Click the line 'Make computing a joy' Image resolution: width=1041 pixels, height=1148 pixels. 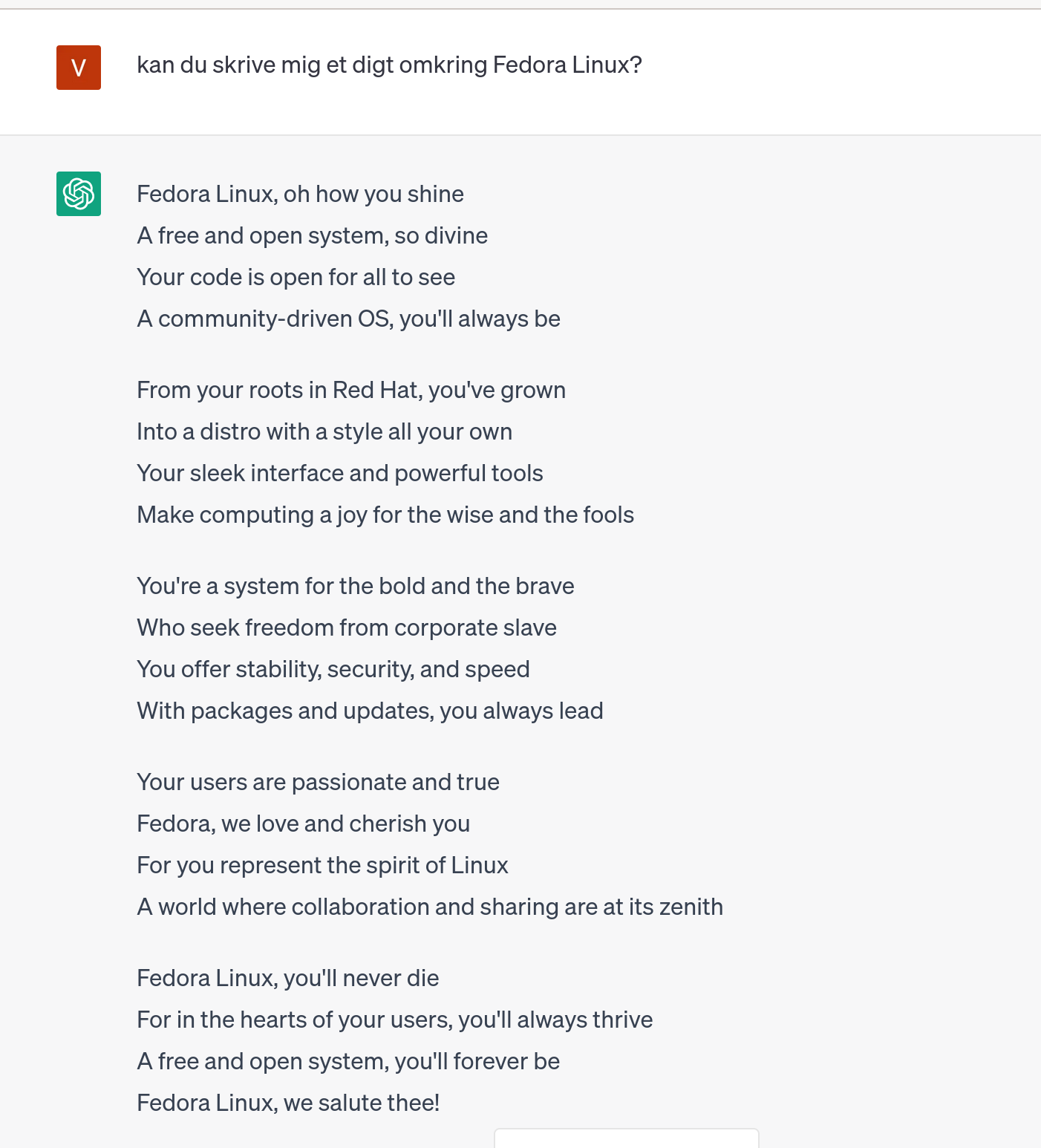385,515
